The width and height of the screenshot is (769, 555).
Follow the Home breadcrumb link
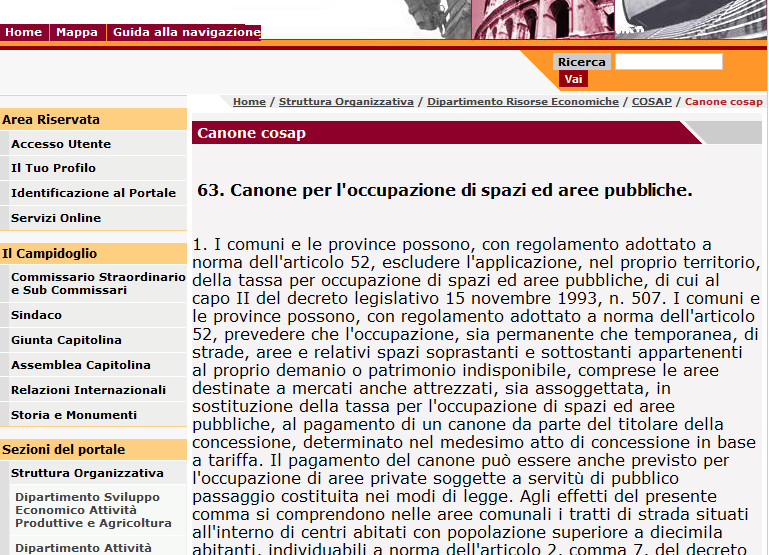point(249,101)
